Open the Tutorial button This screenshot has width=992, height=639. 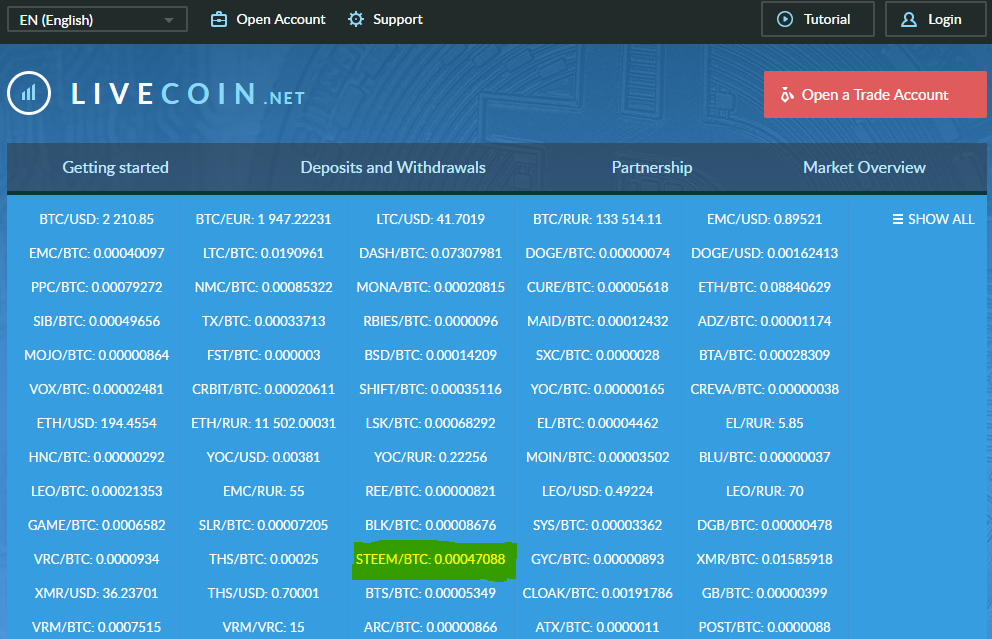pyautogui.click(x=817, y=19)
